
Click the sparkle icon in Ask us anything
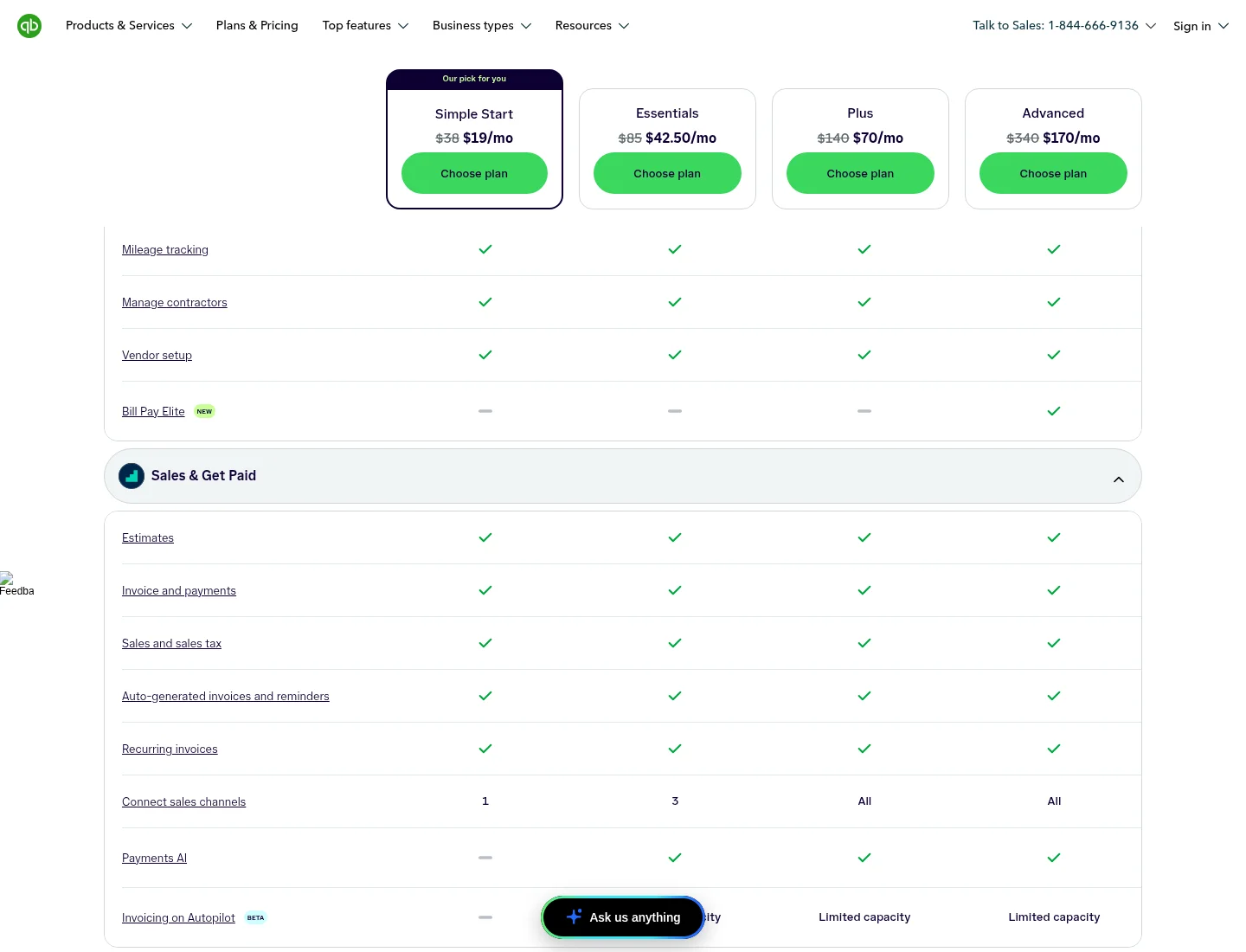574,917
